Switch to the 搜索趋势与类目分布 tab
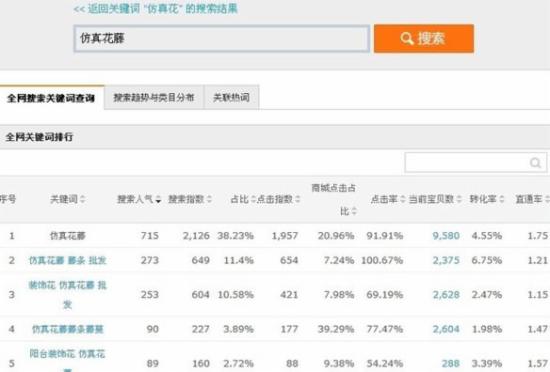The height and width of the screenshot is (372, 550). tap(154, 97)
